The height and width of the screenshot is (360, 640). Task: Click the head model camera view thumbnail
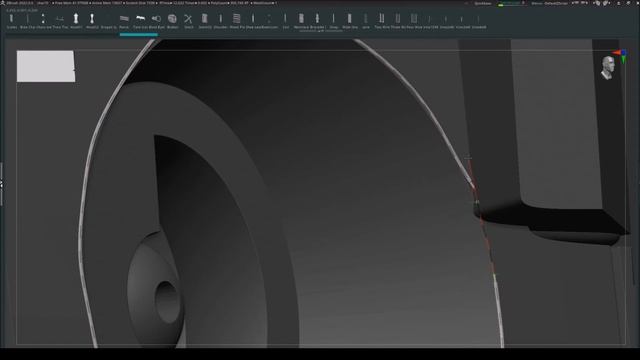point(607,68)
